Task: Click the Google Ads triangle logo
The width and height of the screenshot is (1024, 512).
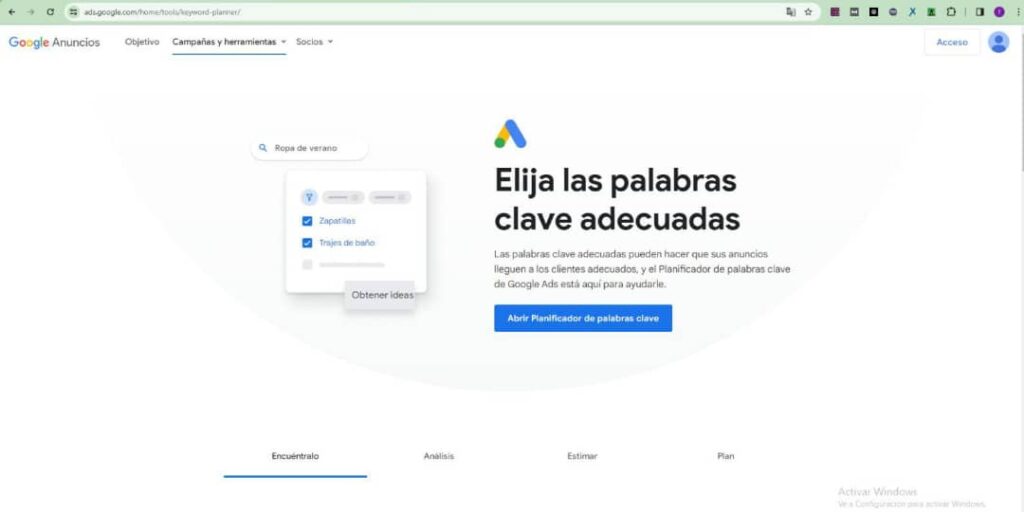Action: pos(510,134)
